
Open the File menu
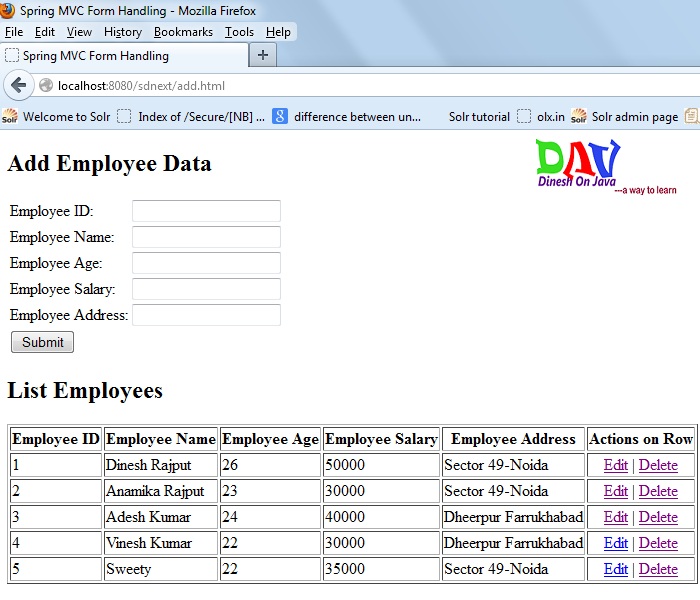pyautogui.click(x=14, y=32)
